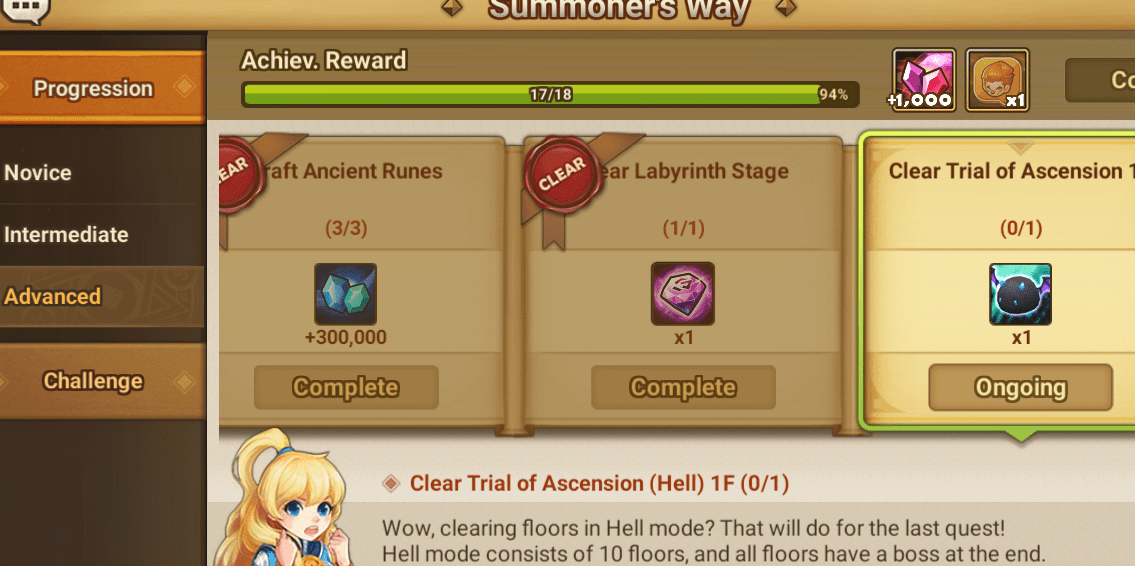Click Complete button under Labyrinth Stage

(x=683, y=387)
